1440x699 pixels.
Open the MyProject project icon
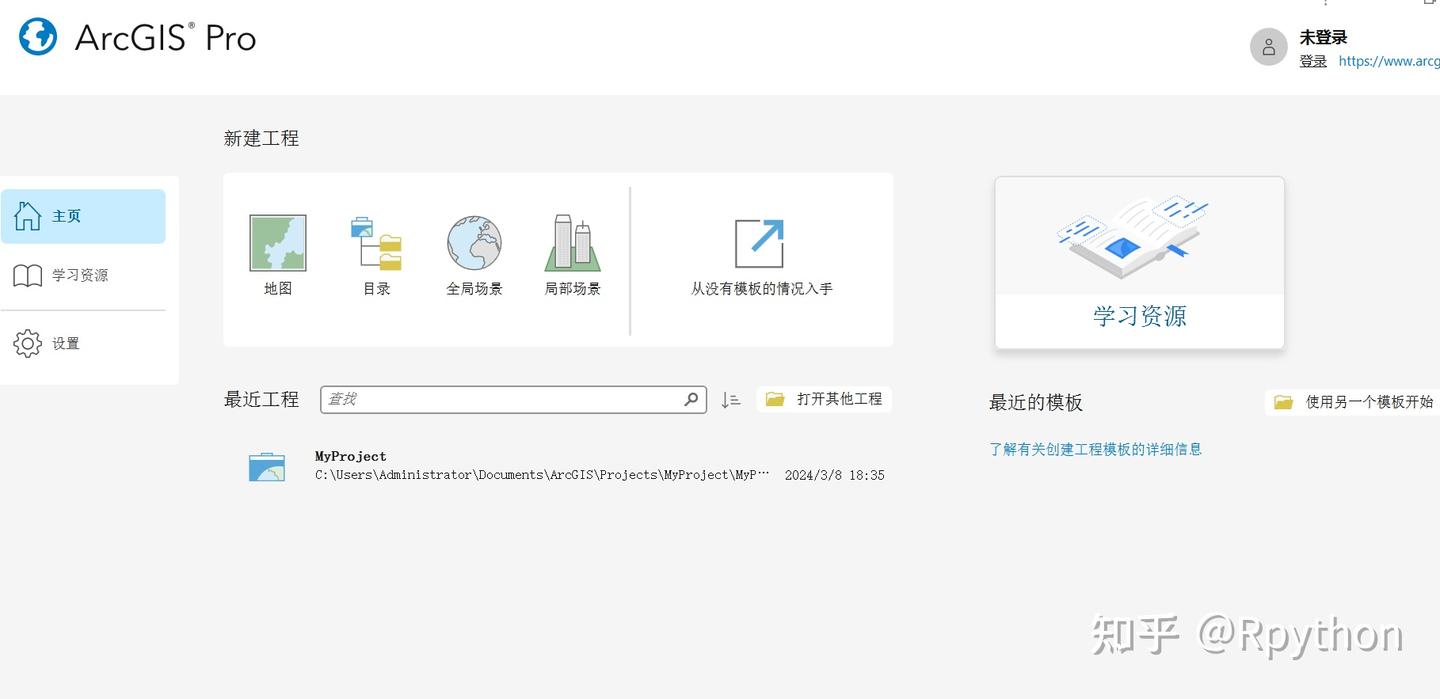click(x=267, y=467)
